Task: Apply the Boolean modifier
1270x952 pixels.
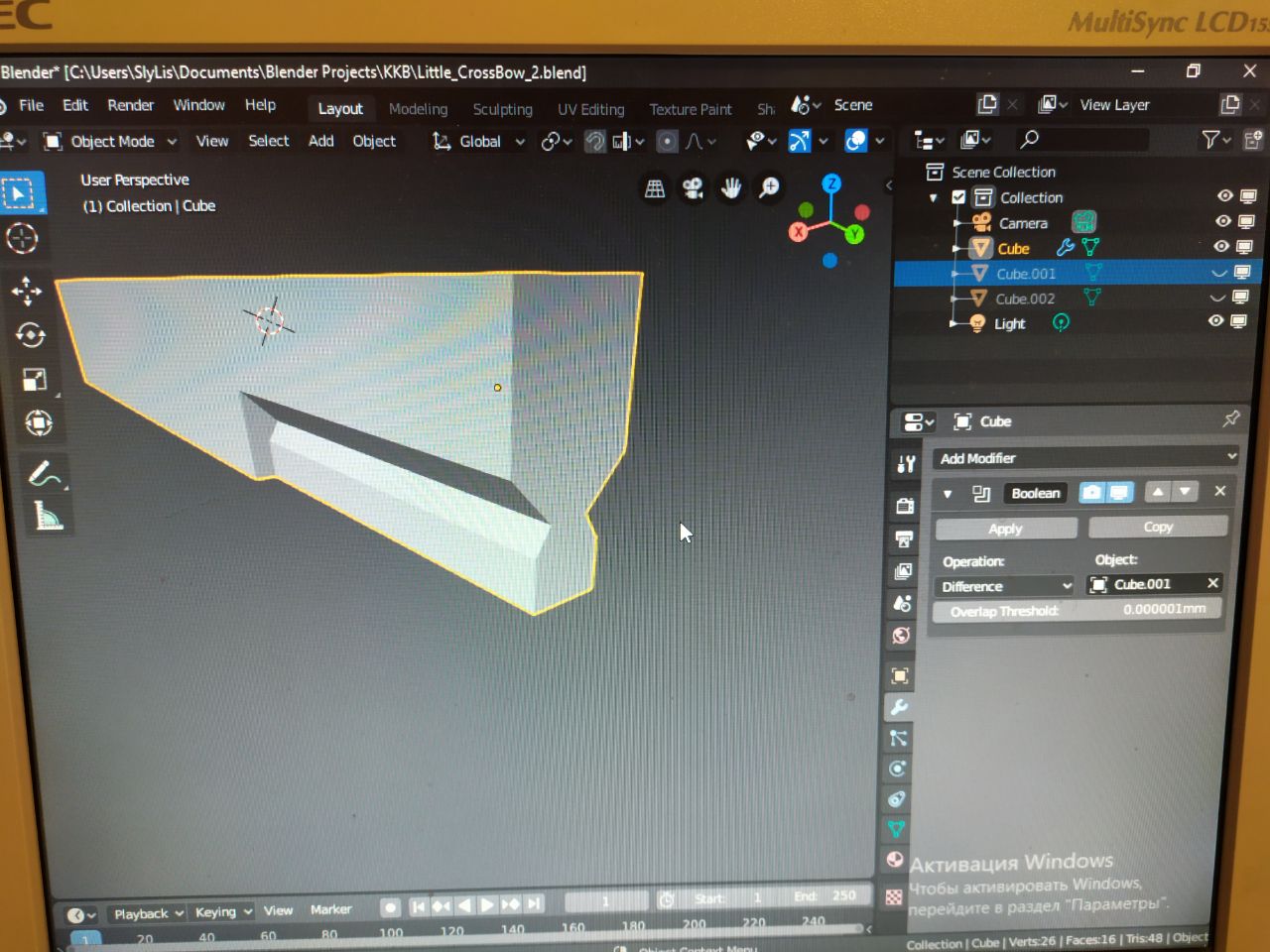Action: (1006, 529)
